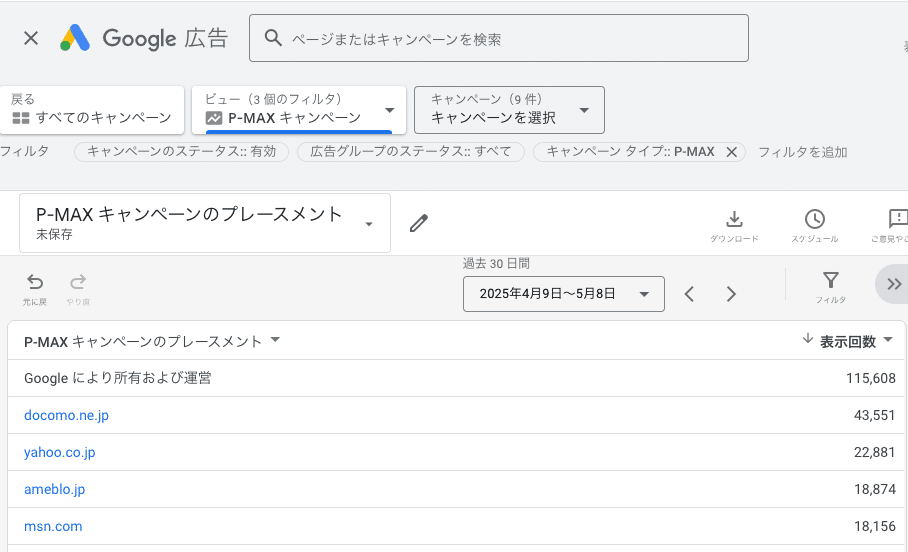Click フィルタを追加
This screenshot has width=908, height=552.
point(803,152)
